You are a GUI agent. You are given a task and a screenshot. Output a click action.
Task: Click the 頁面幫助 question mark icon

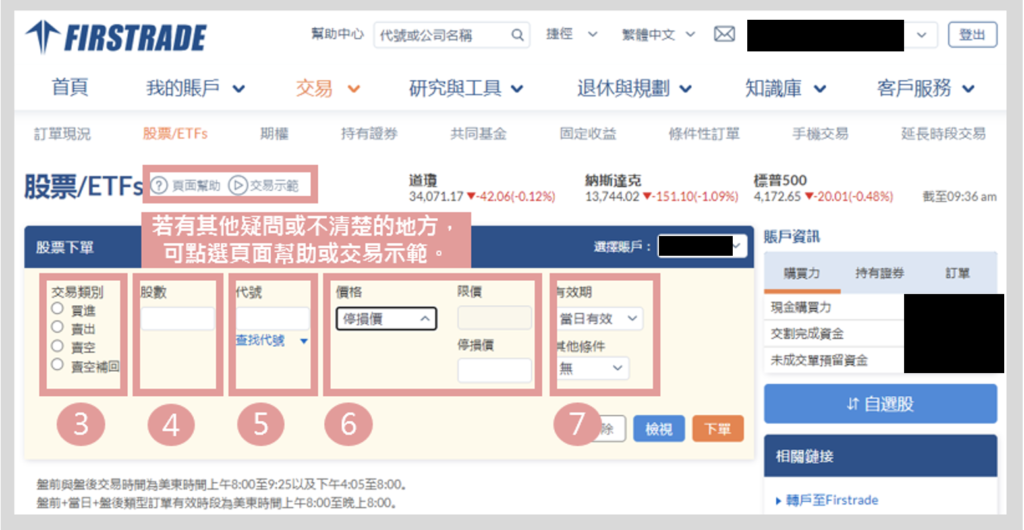pos(159,185)
